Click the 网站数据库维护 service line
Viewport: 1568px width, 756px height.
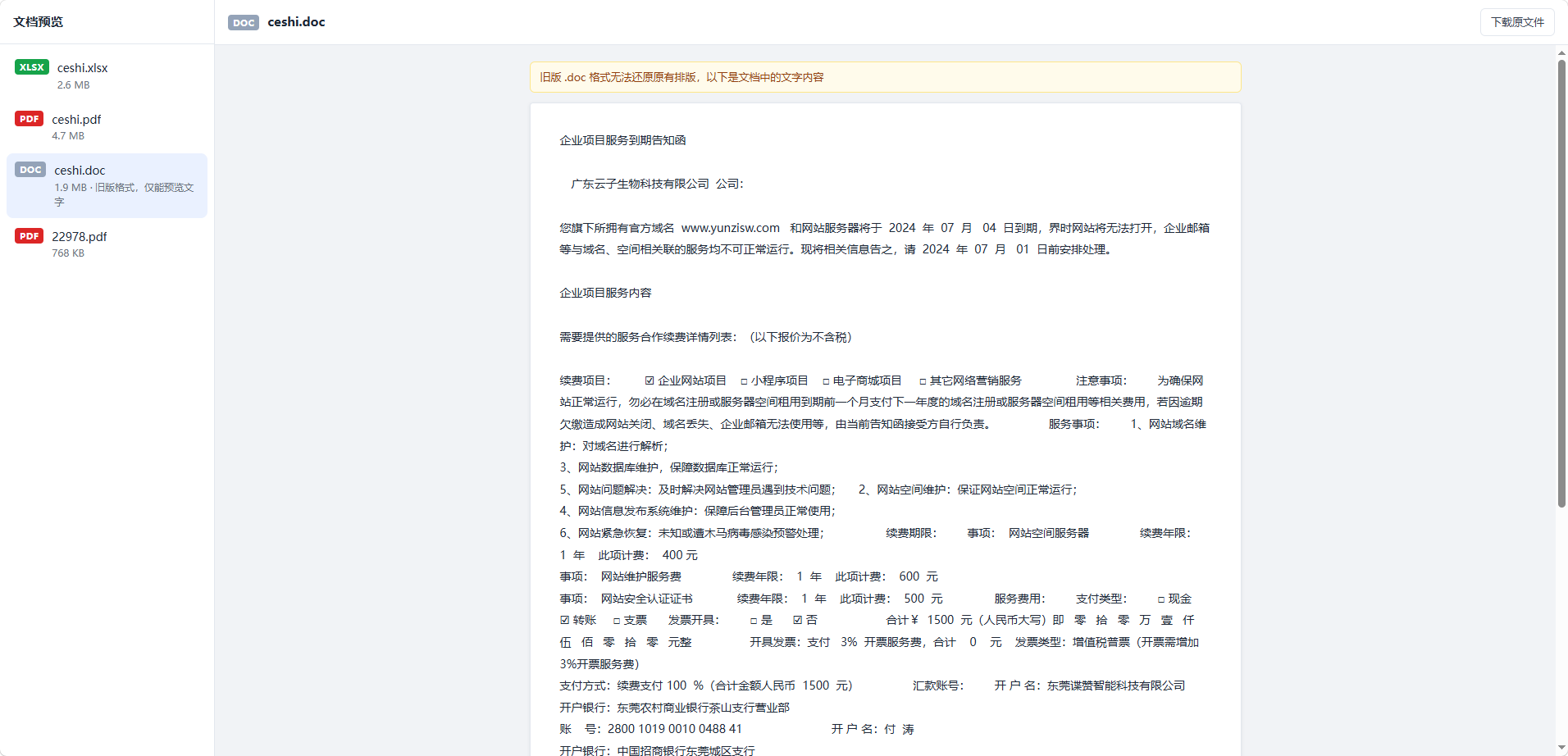669,467
